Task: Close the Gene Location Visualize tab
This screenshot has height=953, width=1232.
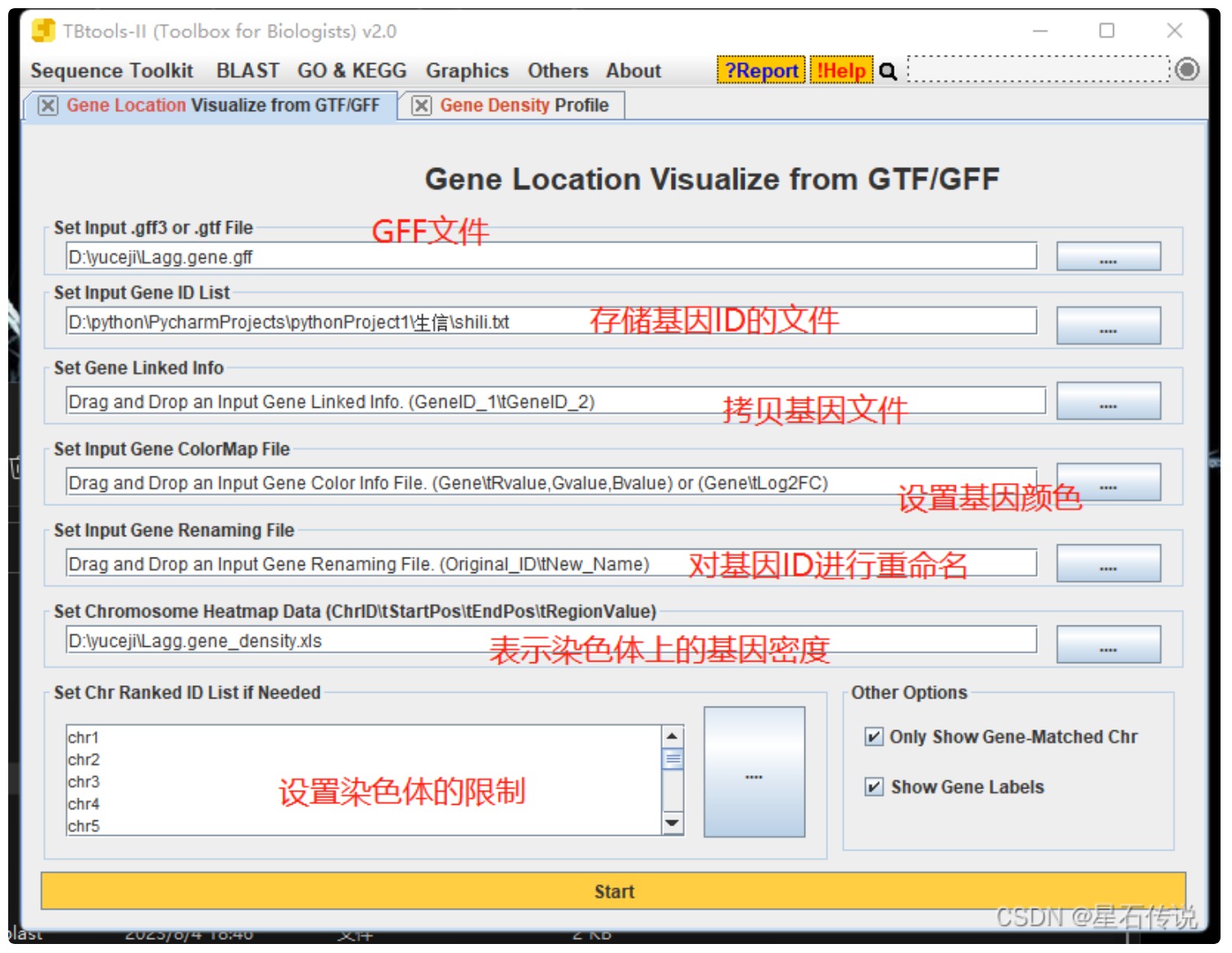Action: [48, 106]
